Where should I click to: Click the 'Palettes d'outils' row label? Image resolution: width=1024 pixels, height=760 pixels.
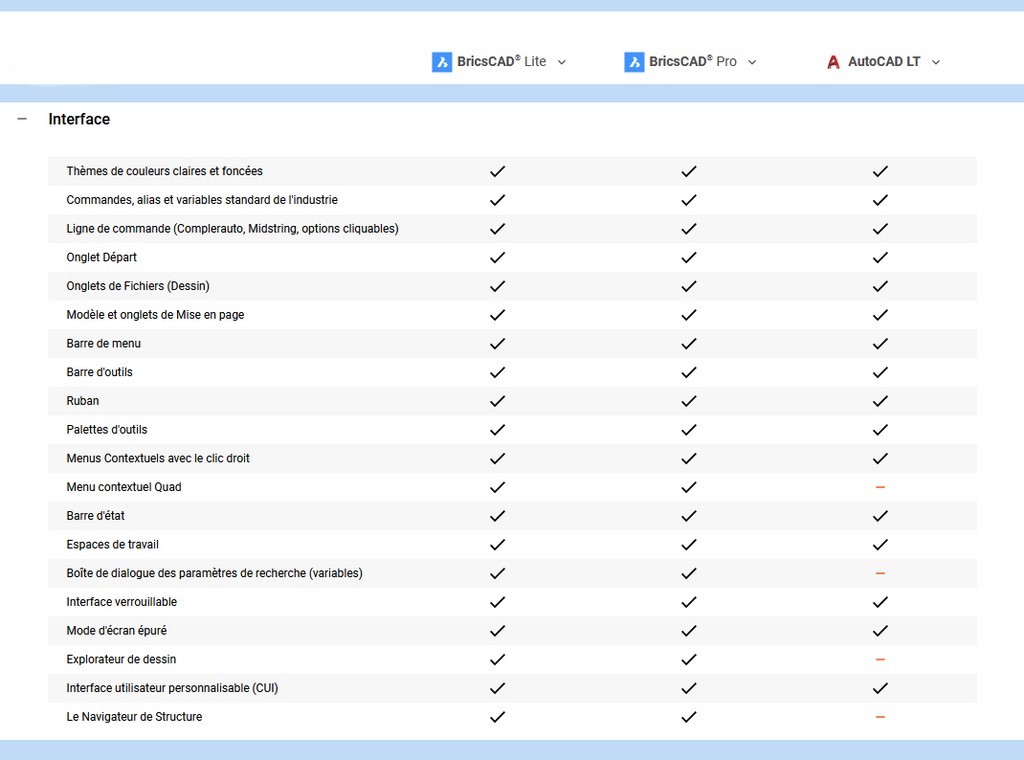pos(107,430)
